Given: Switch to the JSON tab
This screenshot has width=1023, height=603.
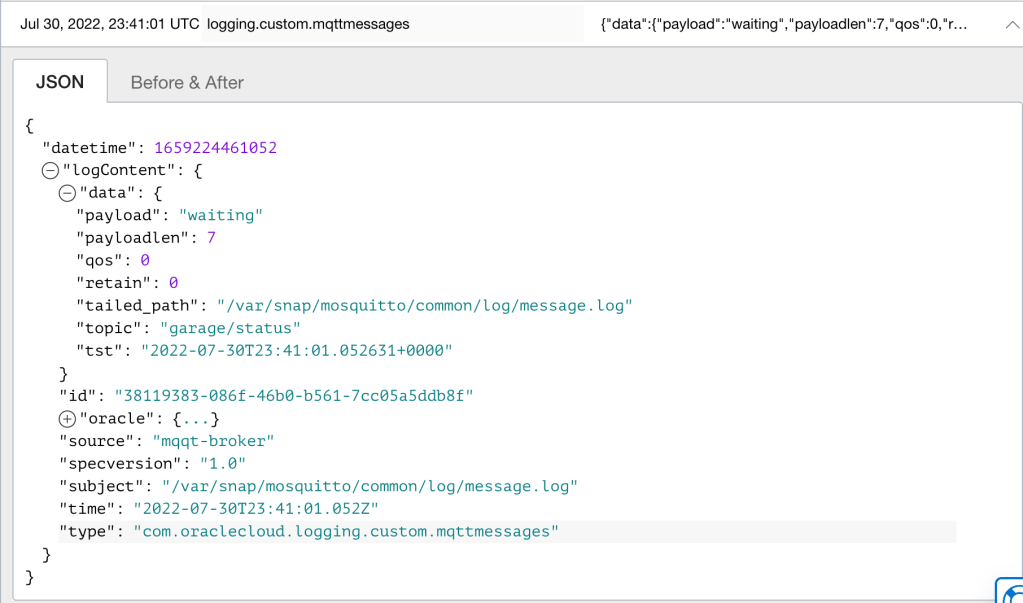Looking at the screenshot, I should point(60,82).
